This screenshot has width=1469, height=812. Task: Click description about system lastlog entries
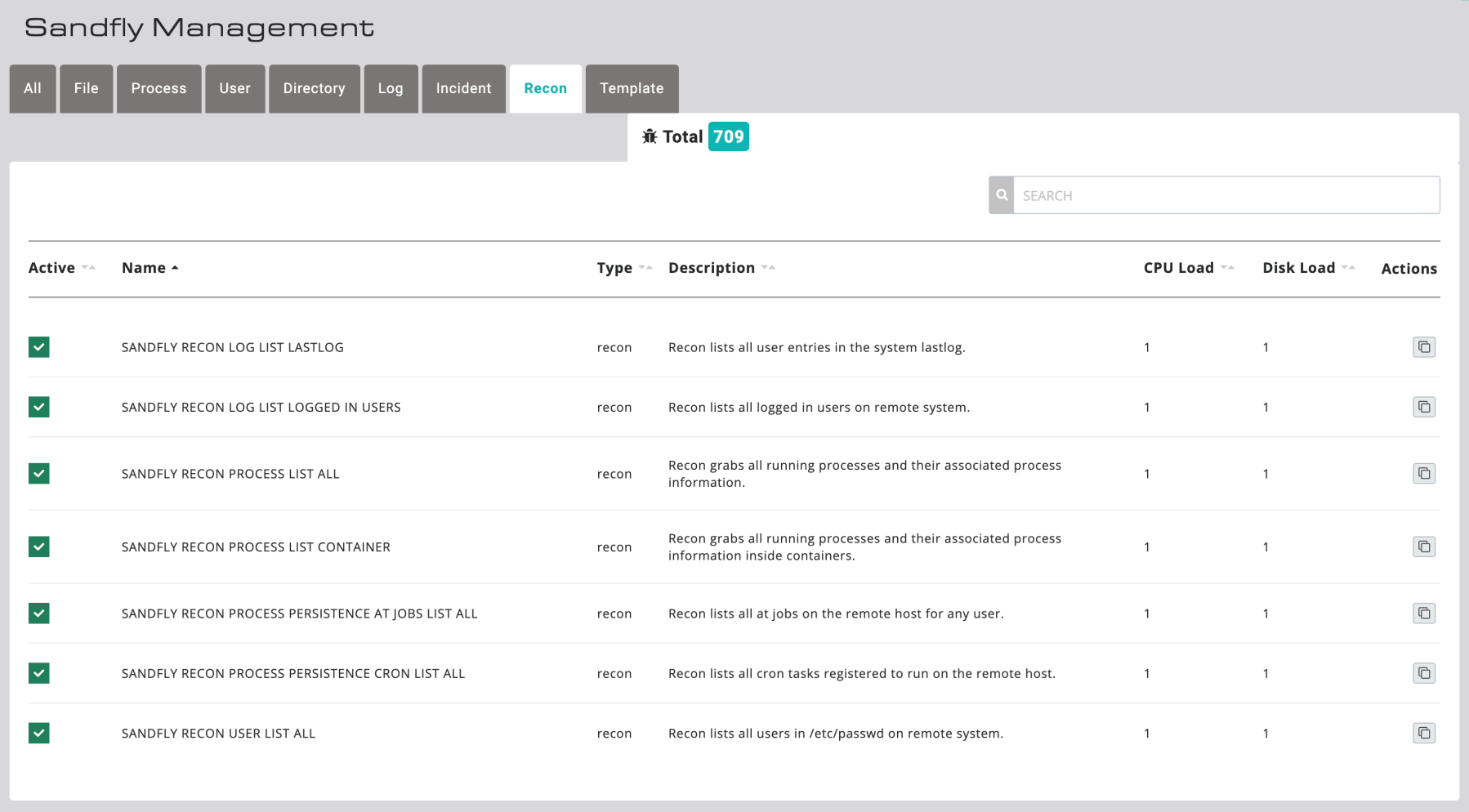tap(817, 347)
